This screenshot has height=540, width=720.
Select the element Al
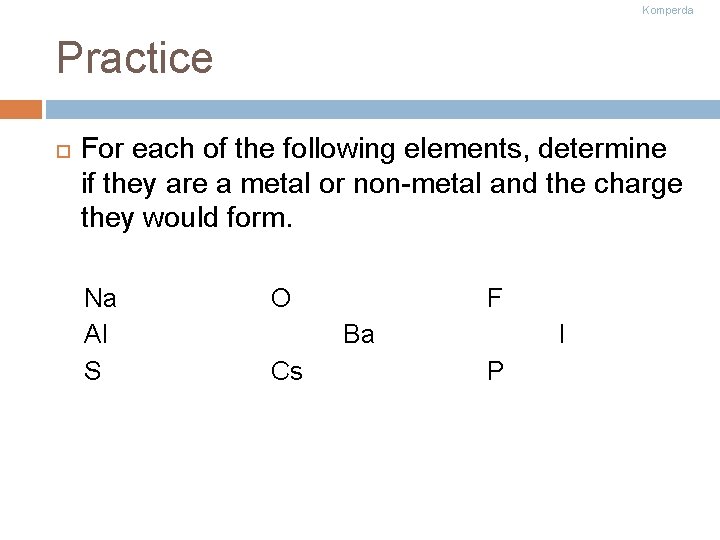pos(96,335)
